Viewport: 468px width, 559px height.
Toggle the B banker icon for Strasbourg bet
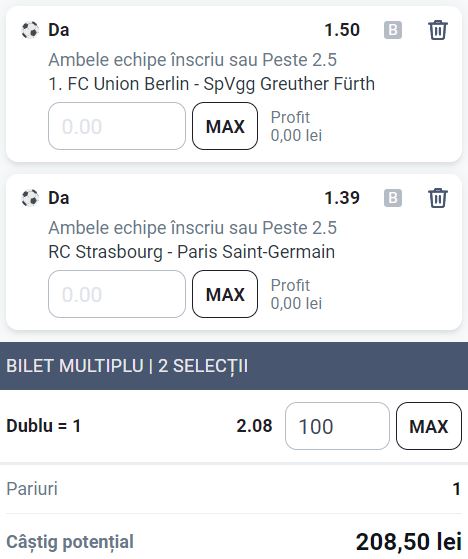tap(393, 198)
